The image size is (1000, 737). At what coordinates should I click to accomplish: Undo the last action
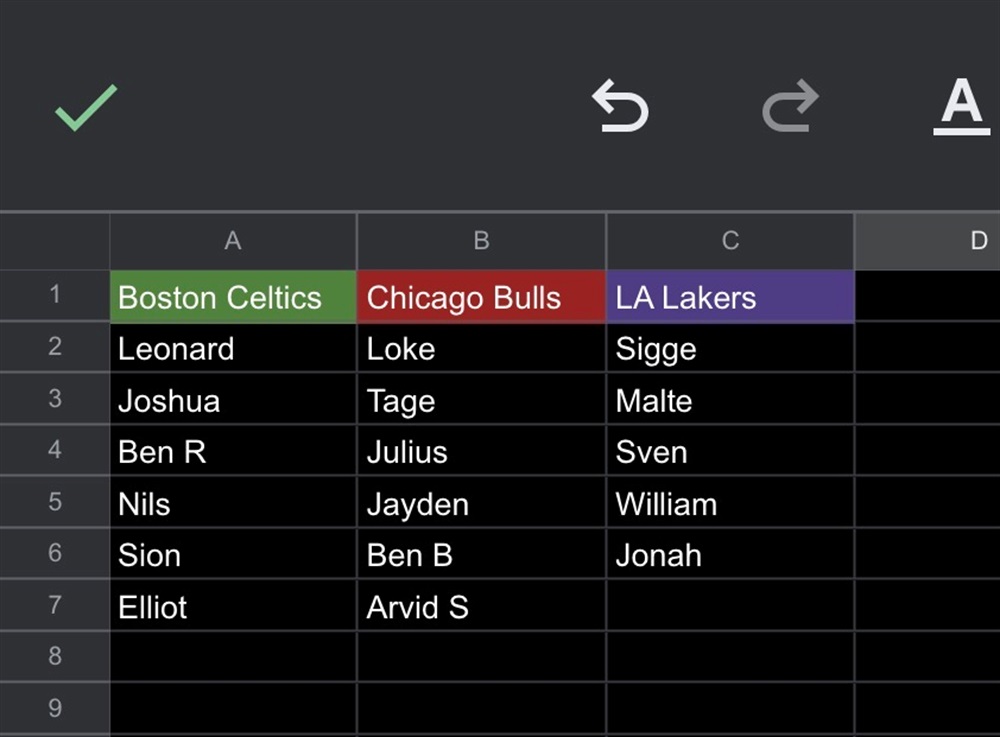(x=620, y=107)
